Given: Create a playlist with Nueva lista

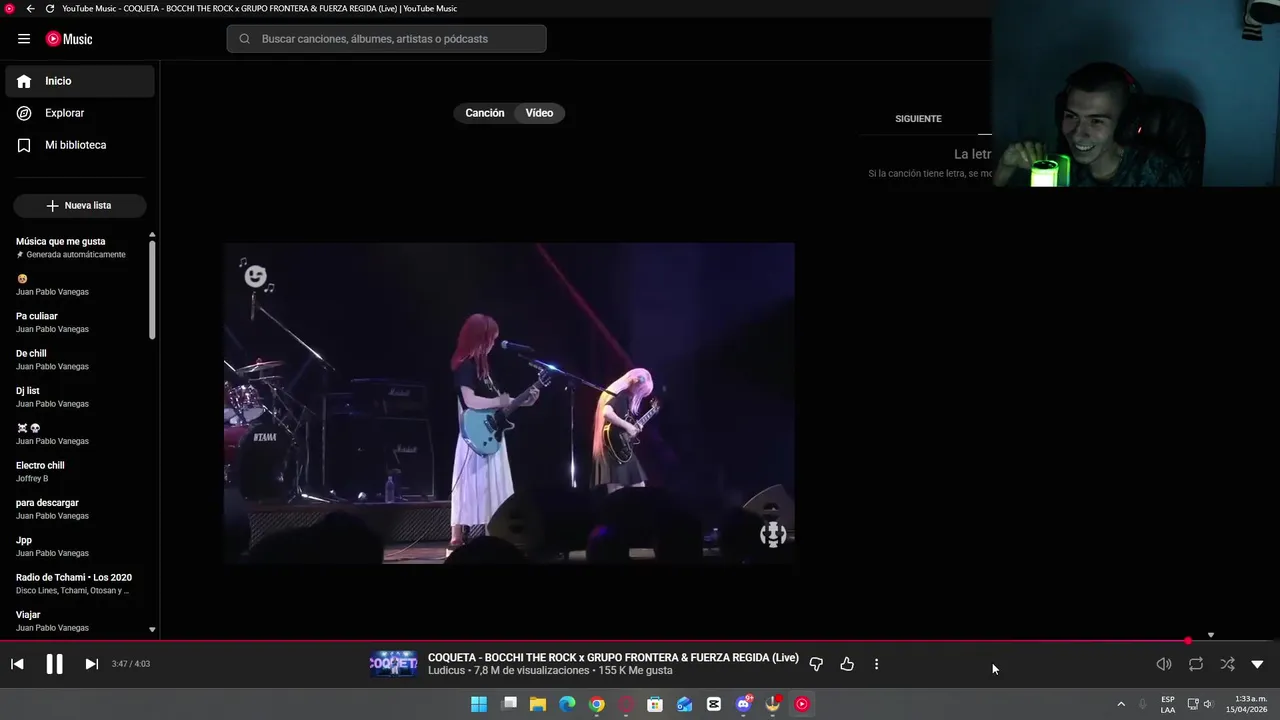Looking at the screenshot, I should pos(80,205).
